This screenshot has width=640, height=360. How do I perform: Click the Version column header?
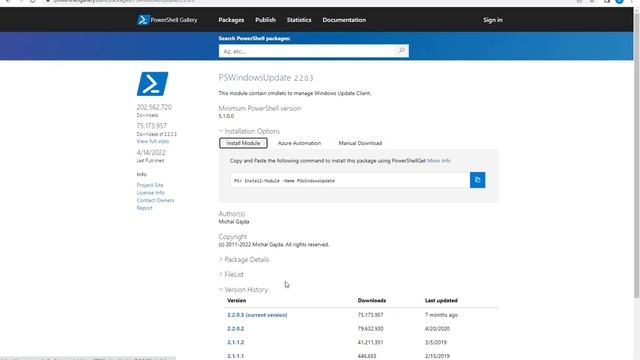click(x=237, y=300)
